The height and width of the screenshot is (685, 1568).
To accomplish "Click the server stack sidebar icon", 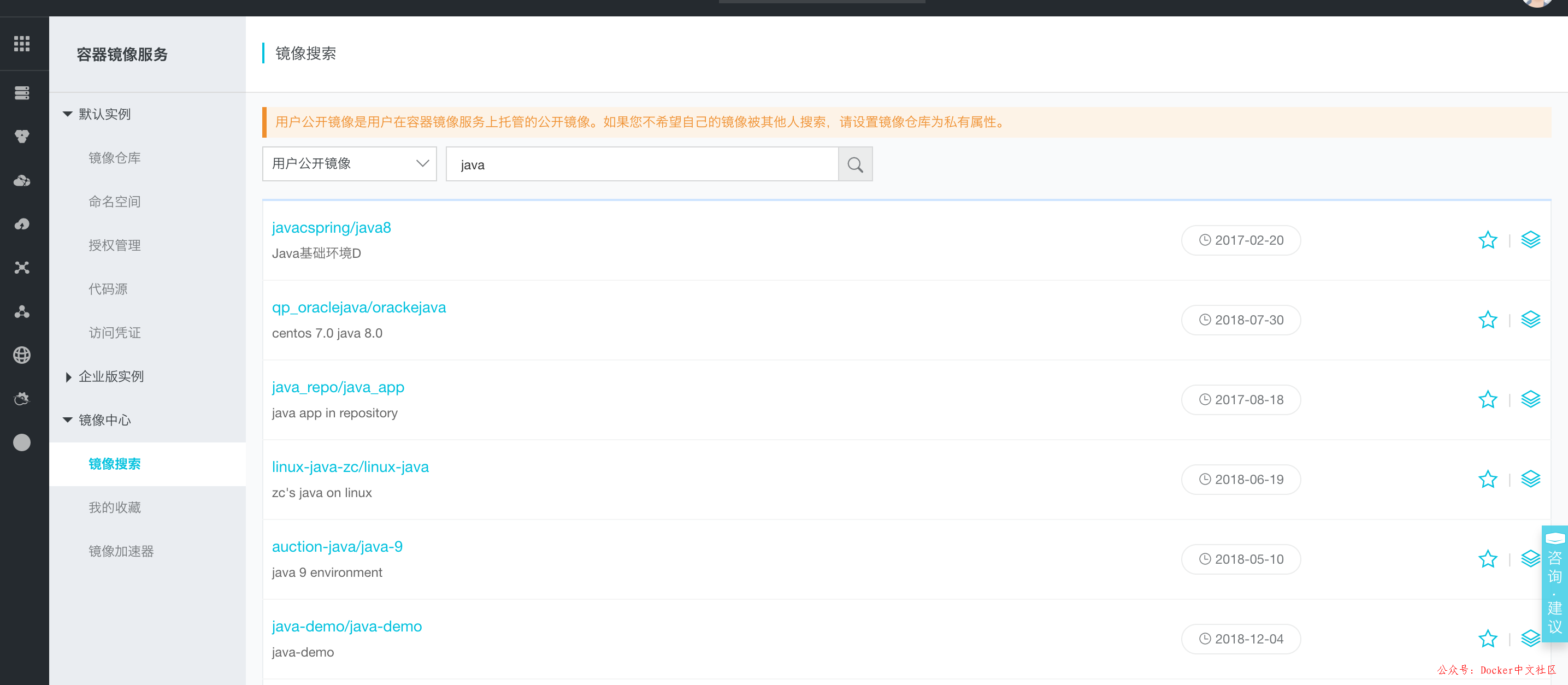I will pyautogui.click(x=22, y=93).
